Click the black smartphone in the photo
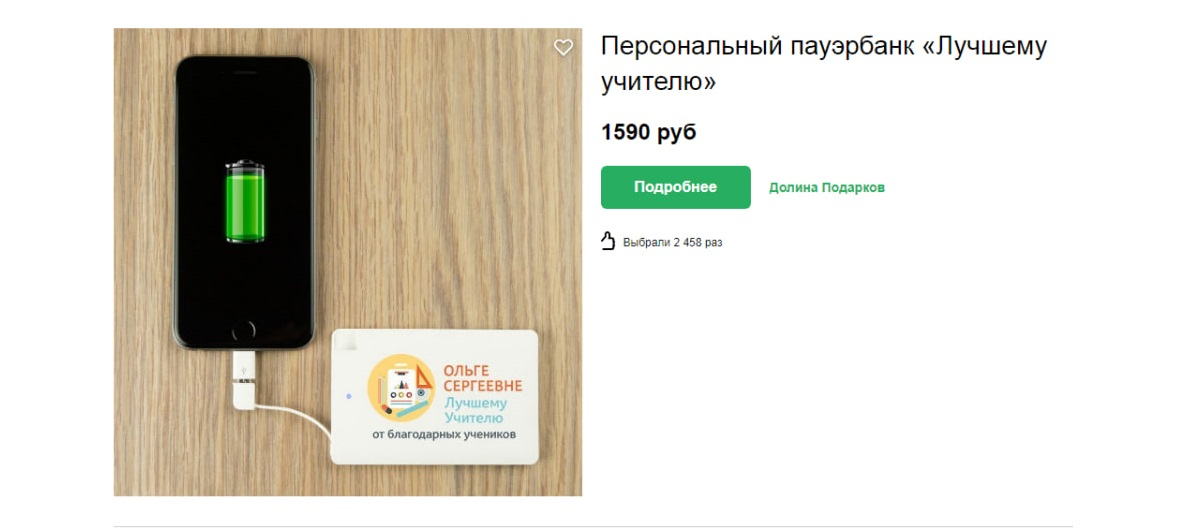 [x=244, y=202]
